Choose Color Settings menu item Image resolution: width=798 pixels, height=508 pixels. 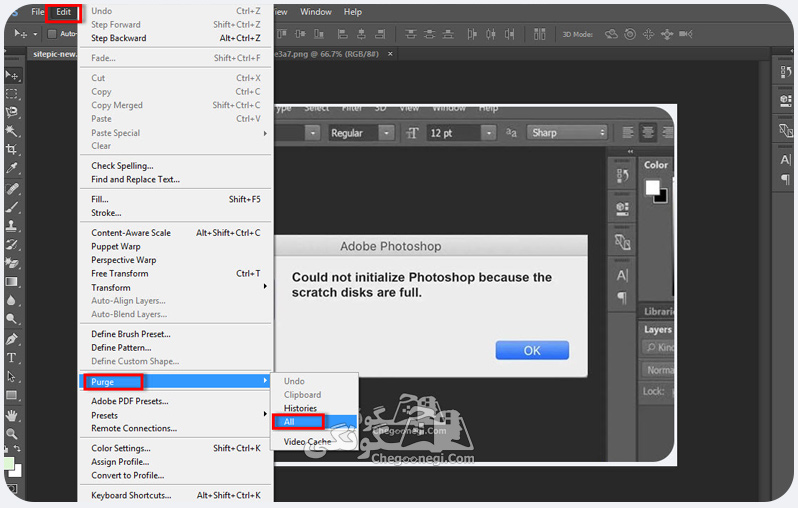coord(175,448)
